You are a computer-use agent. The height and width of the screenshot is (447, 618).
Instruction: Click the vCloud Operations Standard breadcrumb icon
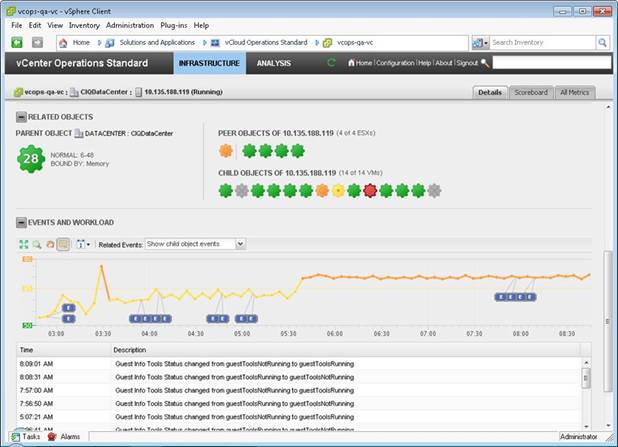tap(215, 43)
